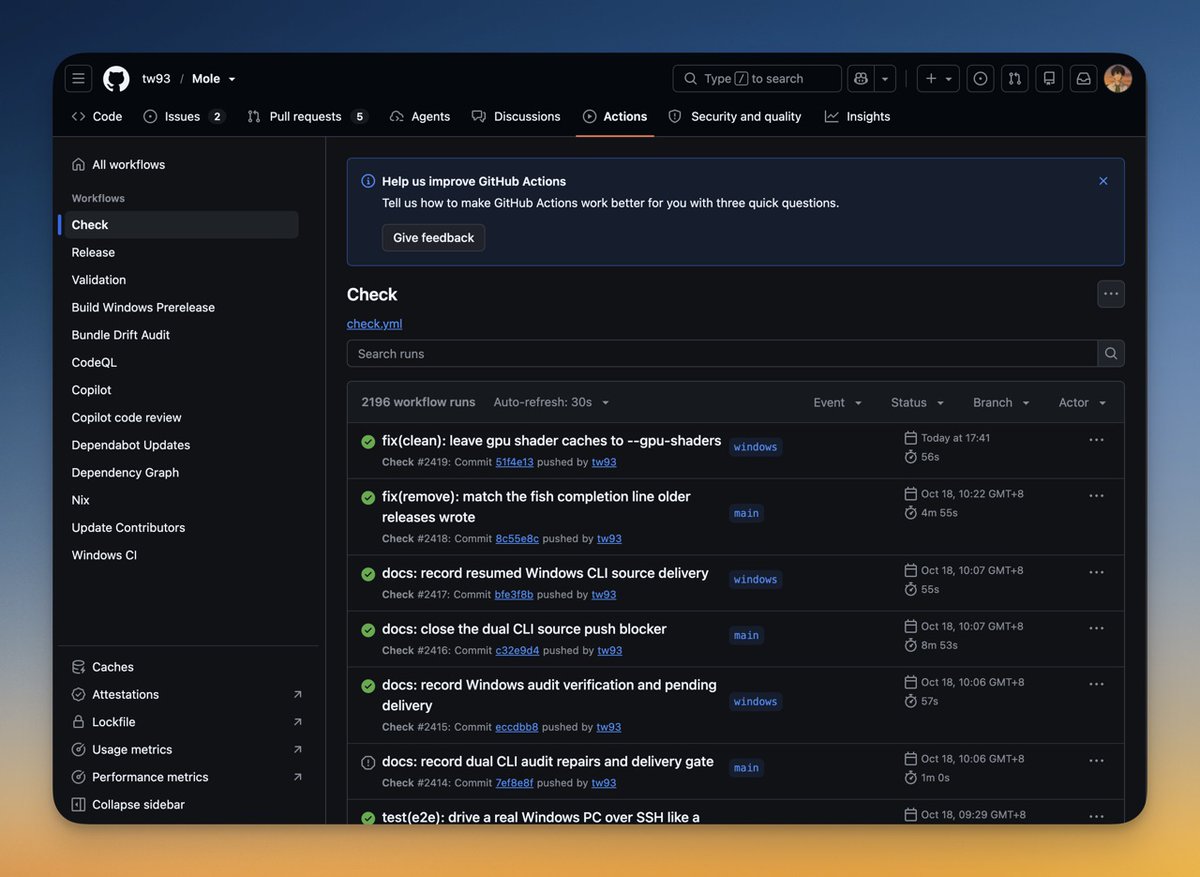Open the options menu for run #2418

[1096, 496]
